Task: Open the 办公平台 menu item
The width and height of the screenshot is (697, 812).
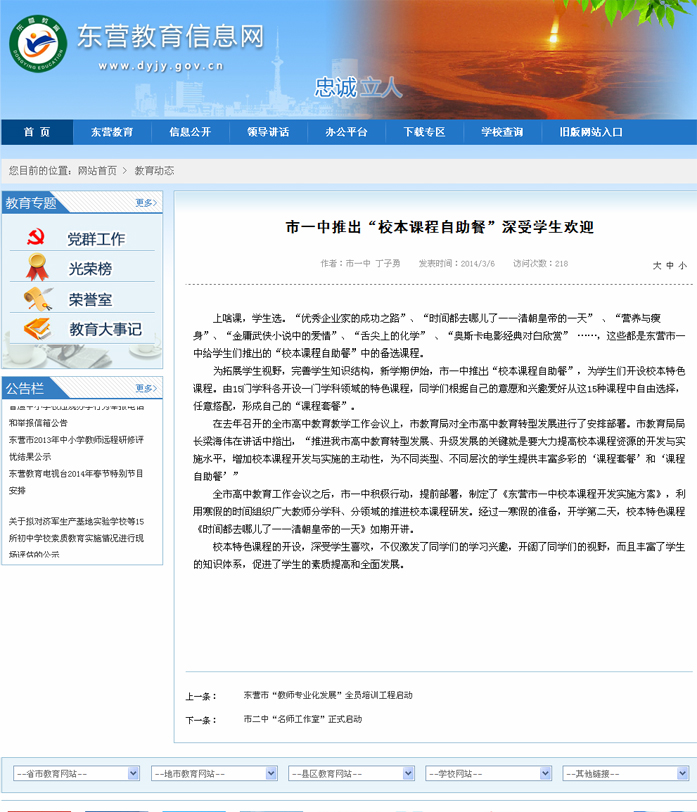Action: [x=346, y=132]
